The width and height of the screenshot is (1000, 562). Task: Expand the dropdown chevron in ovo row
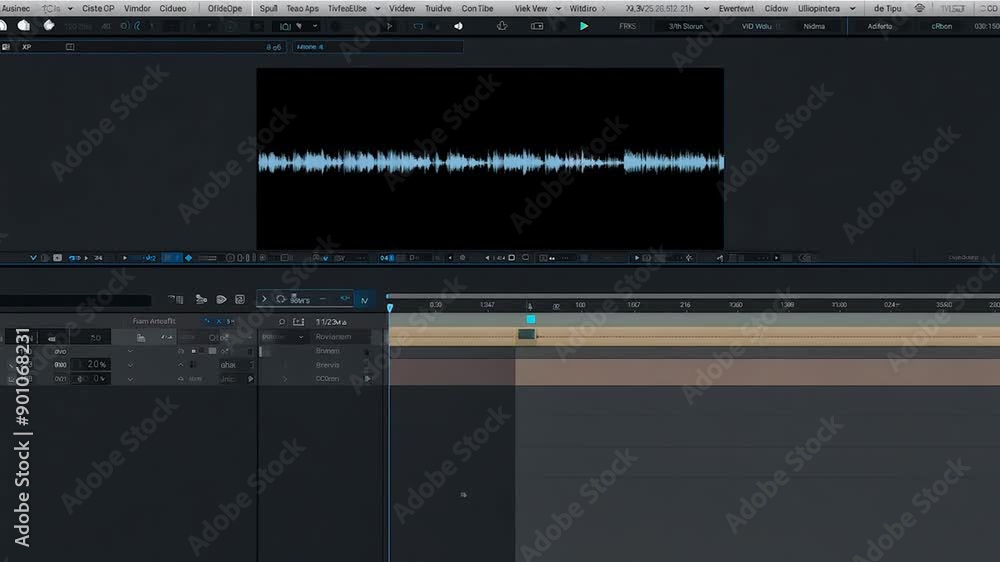130,351
